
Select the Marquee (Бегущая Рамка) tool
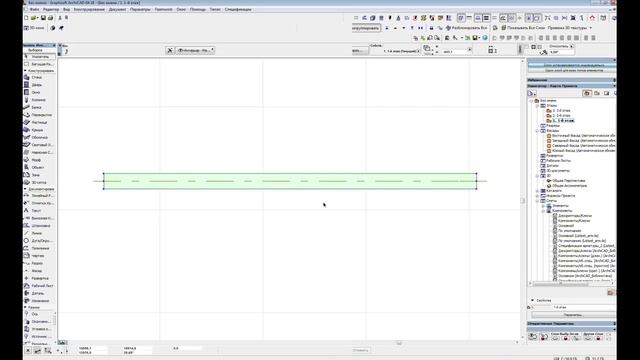point(40,64)
